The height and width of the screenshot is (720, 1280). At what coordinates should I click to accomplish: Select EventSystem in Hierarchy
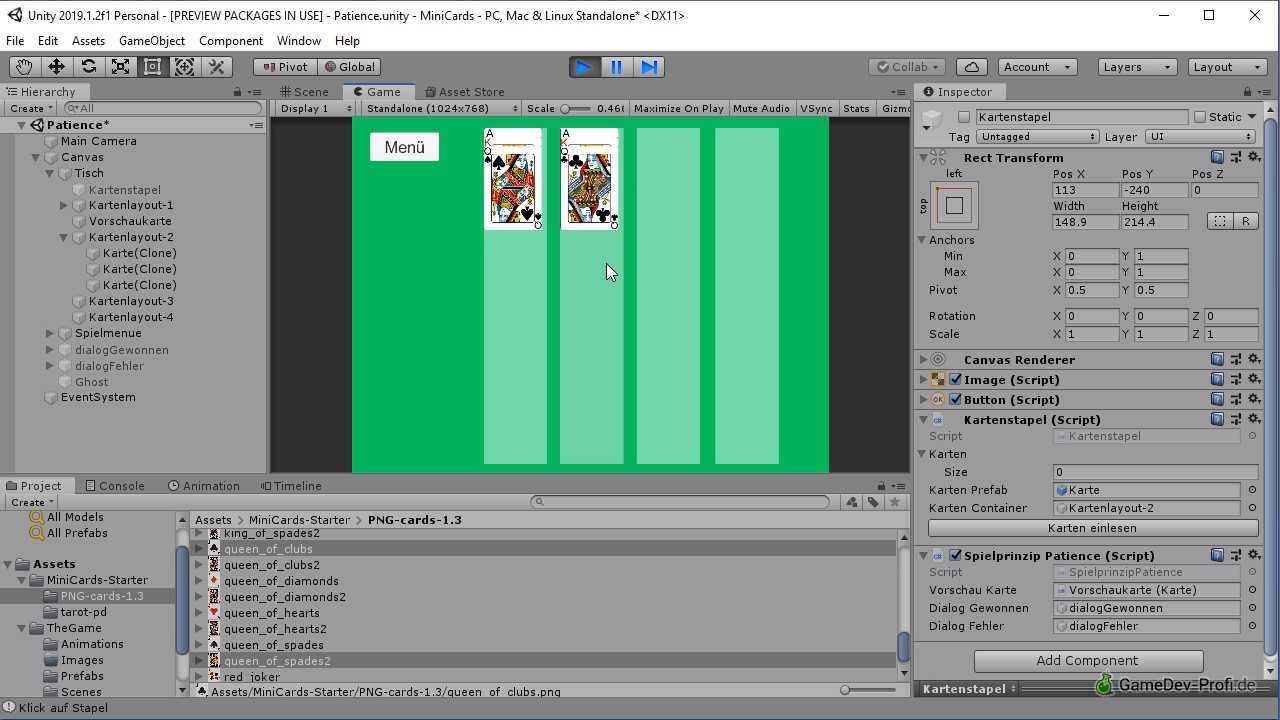[x=98, y=397]
